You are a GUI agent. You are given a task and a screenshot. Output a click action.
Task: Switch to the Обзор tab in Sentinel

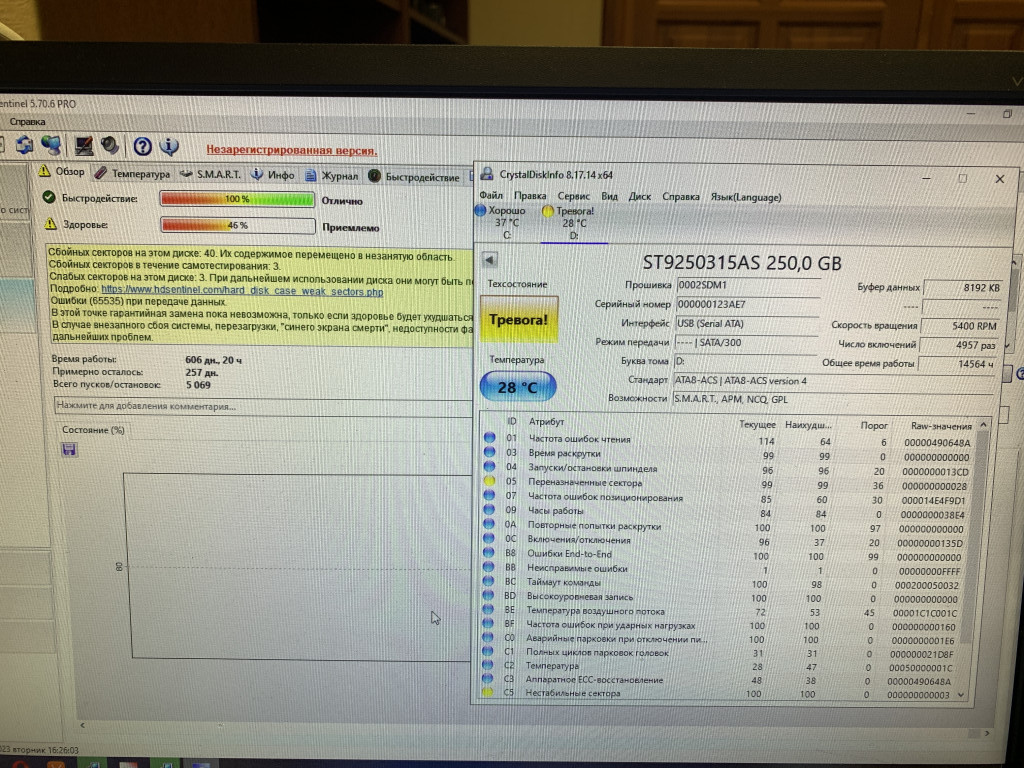click(x=62, y=172)
